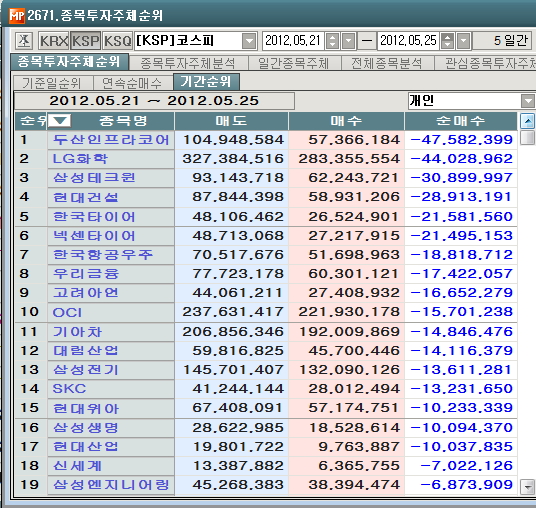Viewport: 536px width, 508px height.
Task: Open stock OCI
Action: pos(111,312)
